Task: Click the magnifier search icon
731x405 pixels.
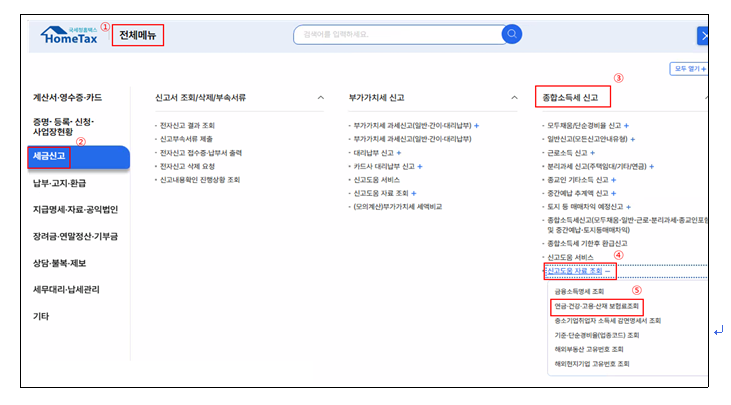Action: pyautogui.click(x=511, y=35)
